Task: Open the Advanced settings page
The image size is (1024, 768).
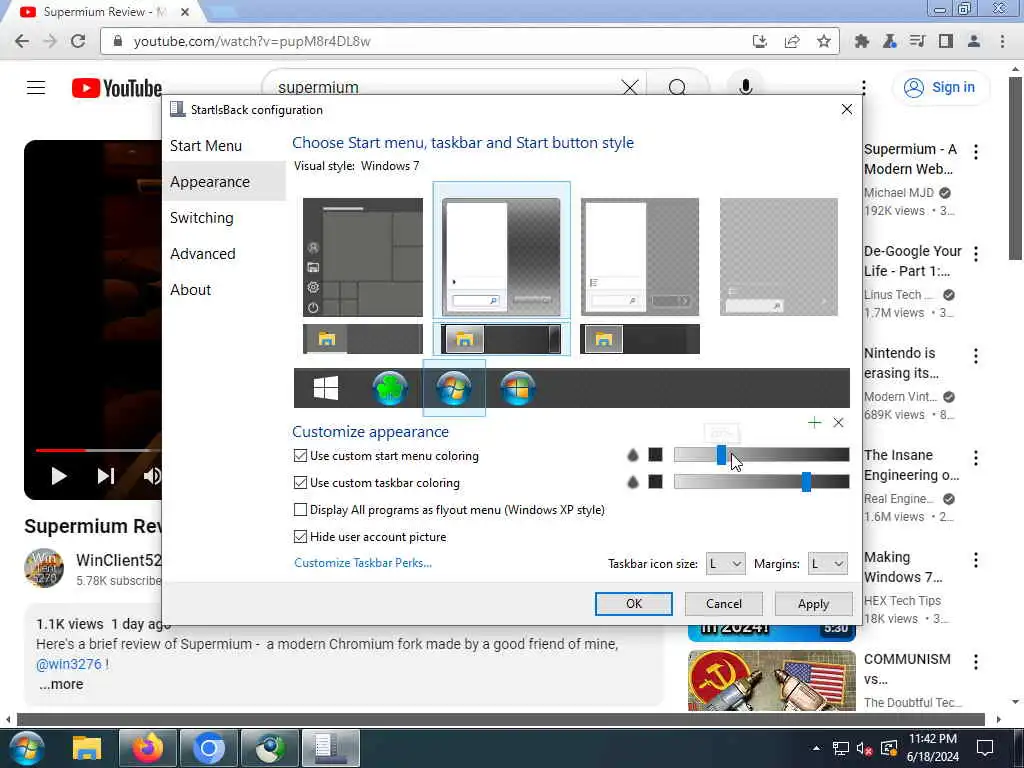Action: [202, 253]
